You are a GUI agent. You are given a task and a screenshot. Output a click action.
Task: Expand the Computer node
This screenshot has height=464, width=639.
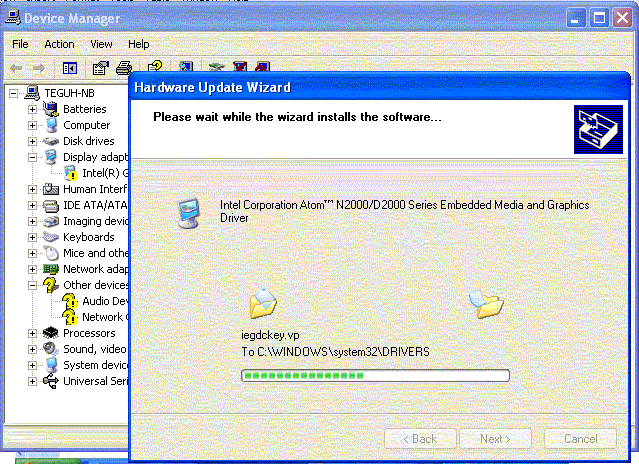pos(33,125)
